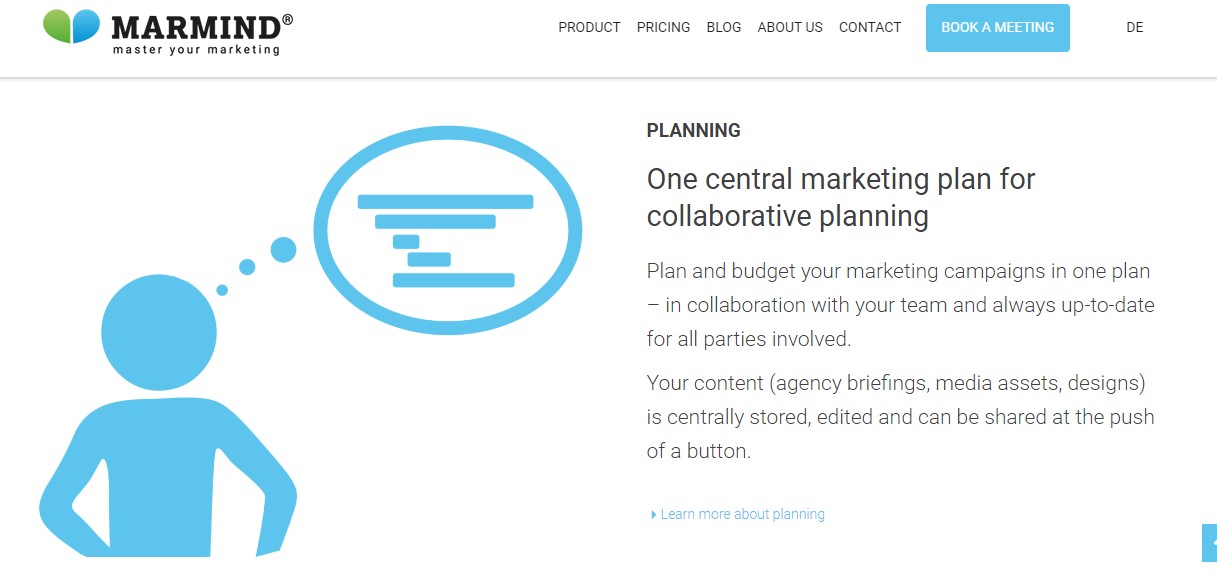
Task: Click the blue tab at bottom-right edge
Action: click(1209, 543)
